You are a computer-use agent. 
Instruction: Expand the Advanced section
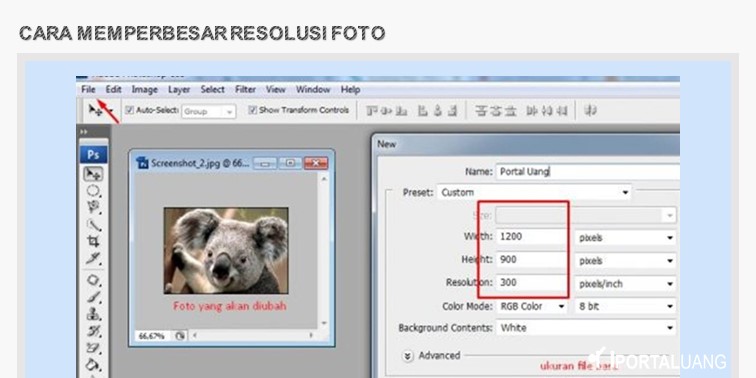point(408,356)
